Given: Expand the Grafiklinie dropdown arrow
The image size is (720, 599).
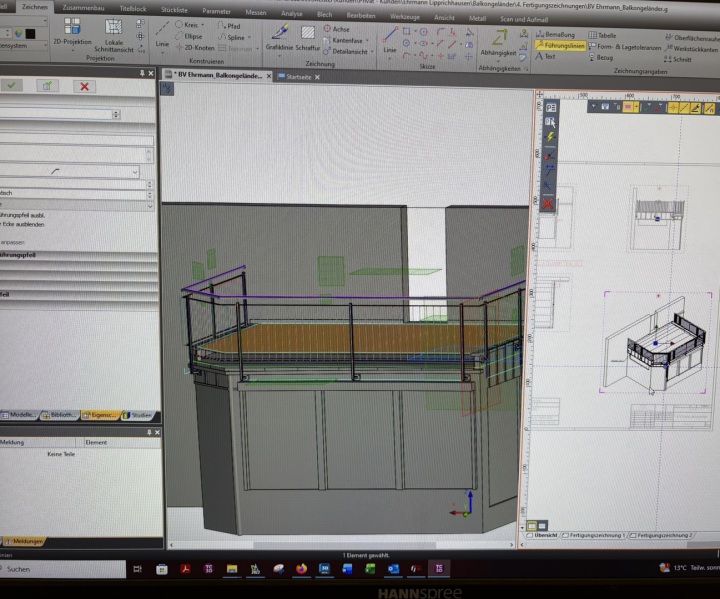Looking at the screenshot, I should click(x=279, y=56).
